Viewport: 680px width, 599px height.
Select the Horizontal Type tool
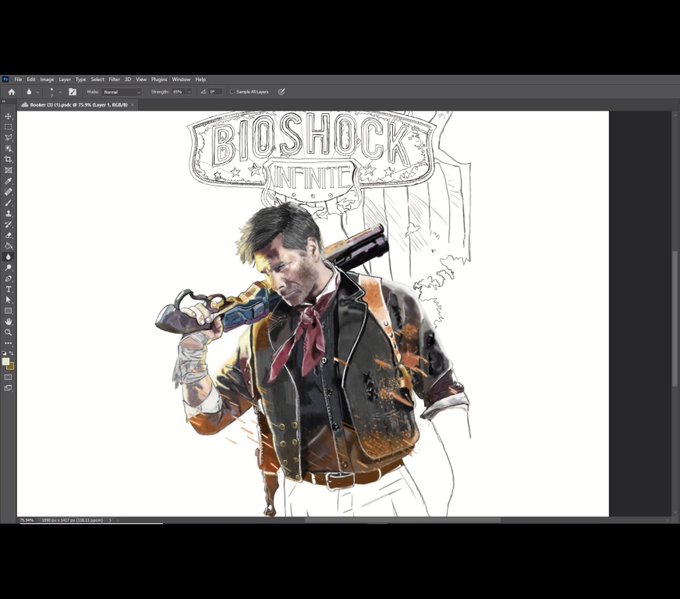tap(8, 289)
